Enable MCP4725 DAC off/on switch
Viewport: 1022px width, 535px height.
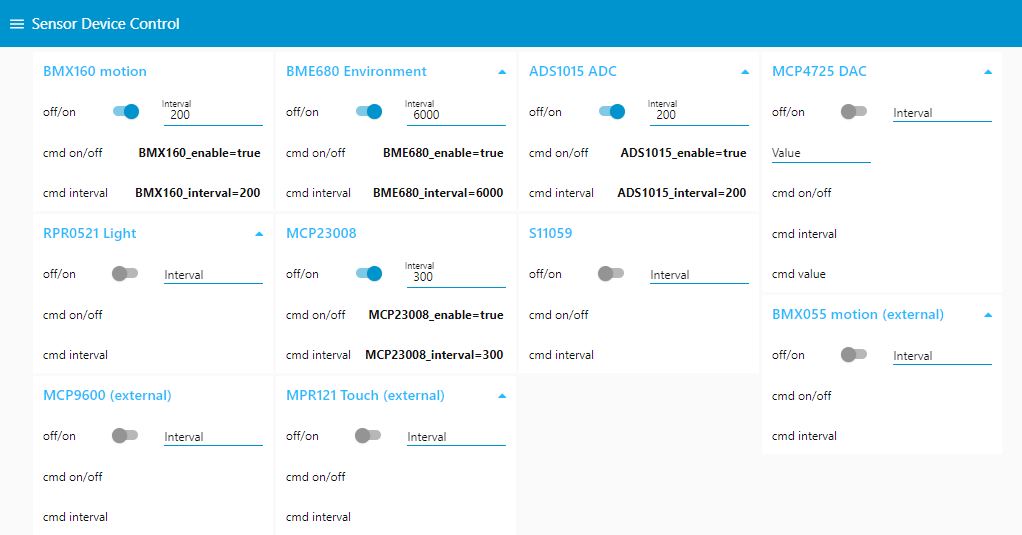[854, 111]
